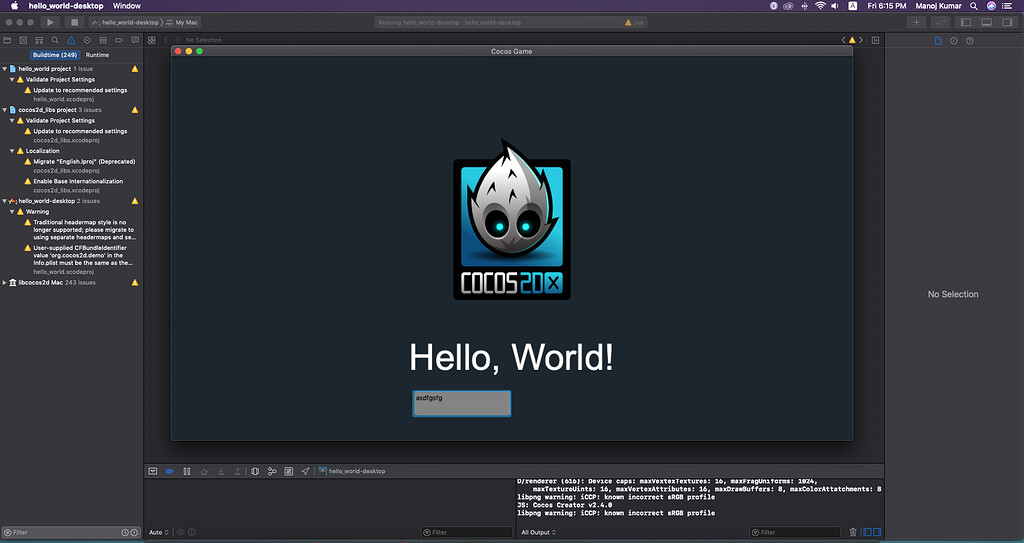Click the issue navigator Filter field
The width and height of the screenshot is (1024, 543).
pos(71,533)
